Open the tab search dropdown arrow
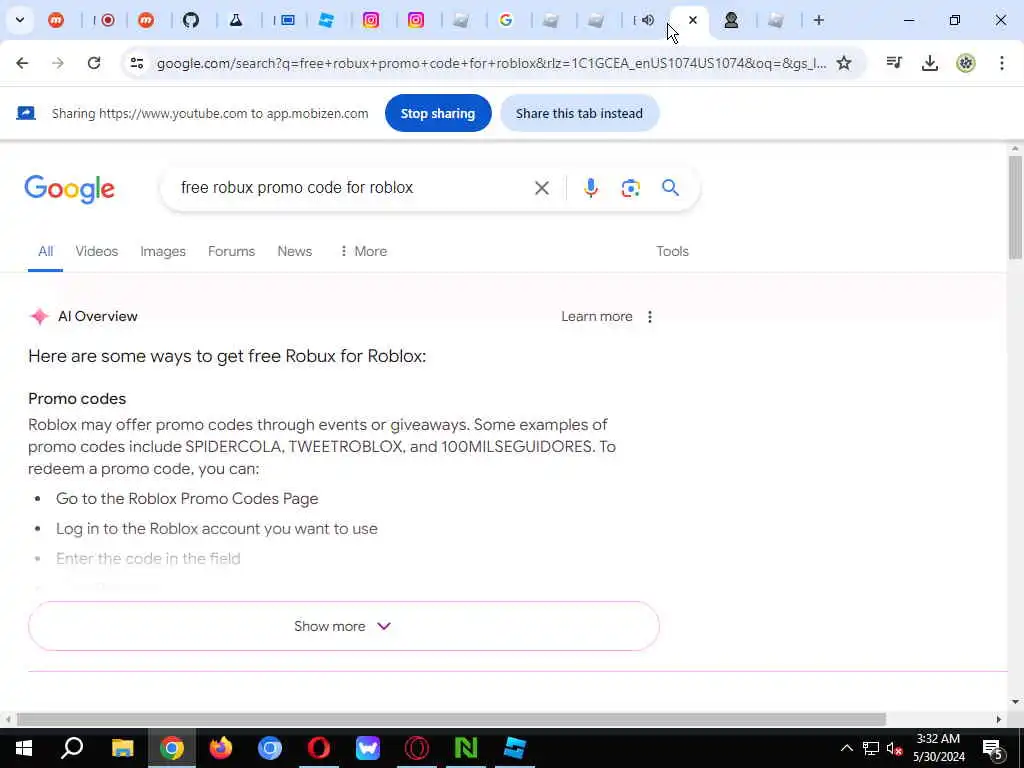The height and width of the screenshot is (768, 1024). pos(20,20)
